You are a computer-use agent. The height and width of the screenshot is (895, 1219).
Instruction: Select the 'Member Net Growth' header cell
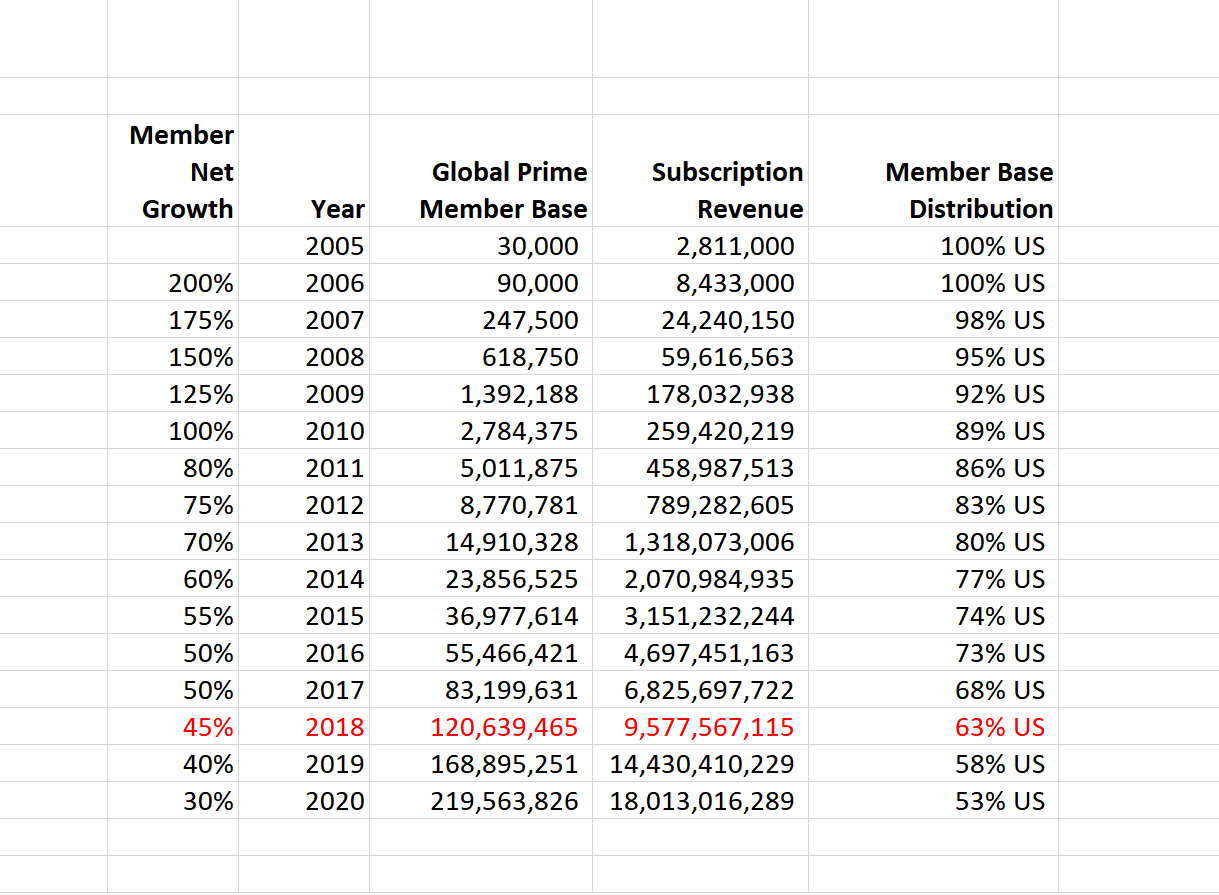[173, 171]
